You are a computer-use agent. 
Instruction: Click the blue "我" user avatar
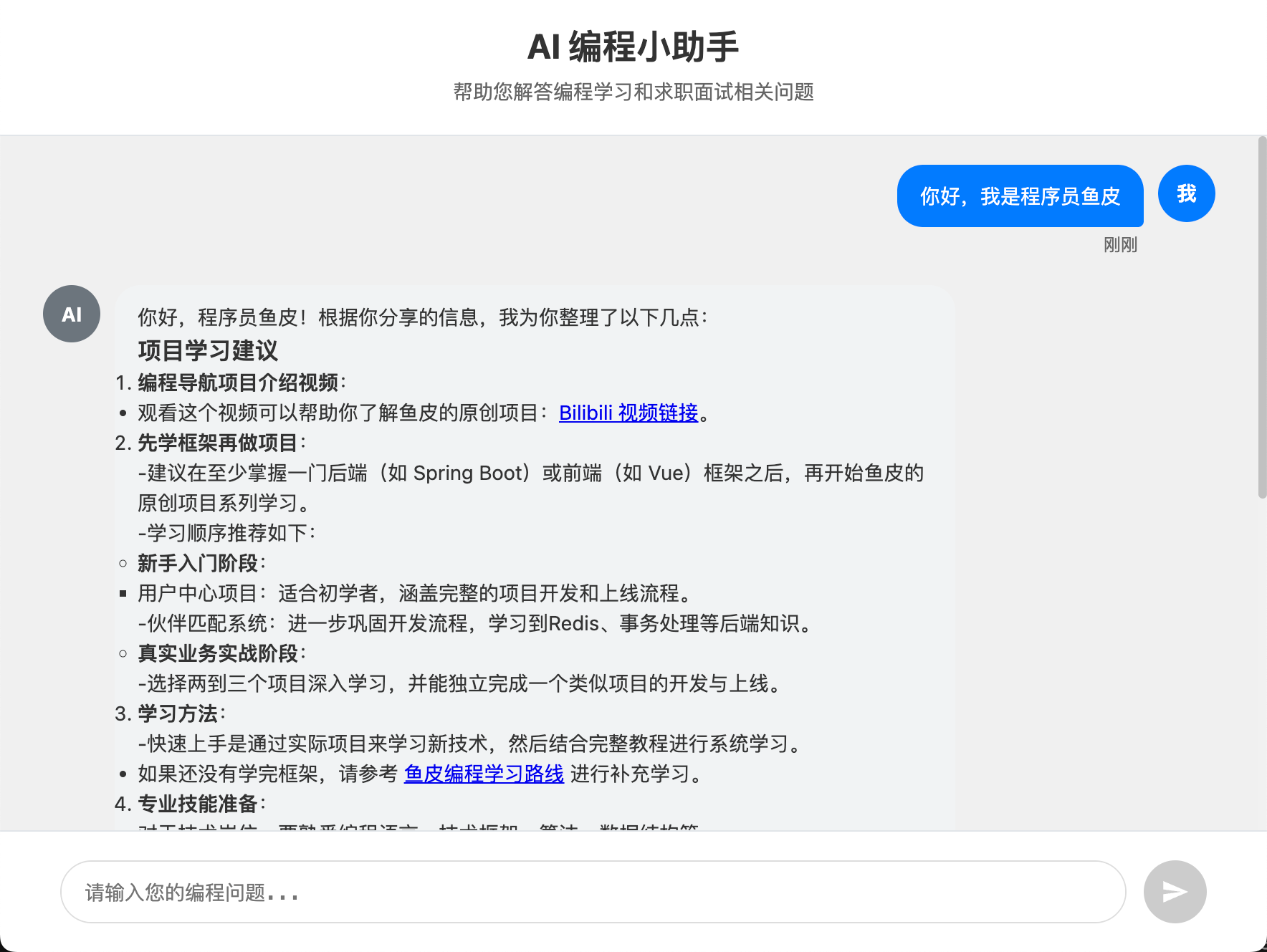point(1186,193)
